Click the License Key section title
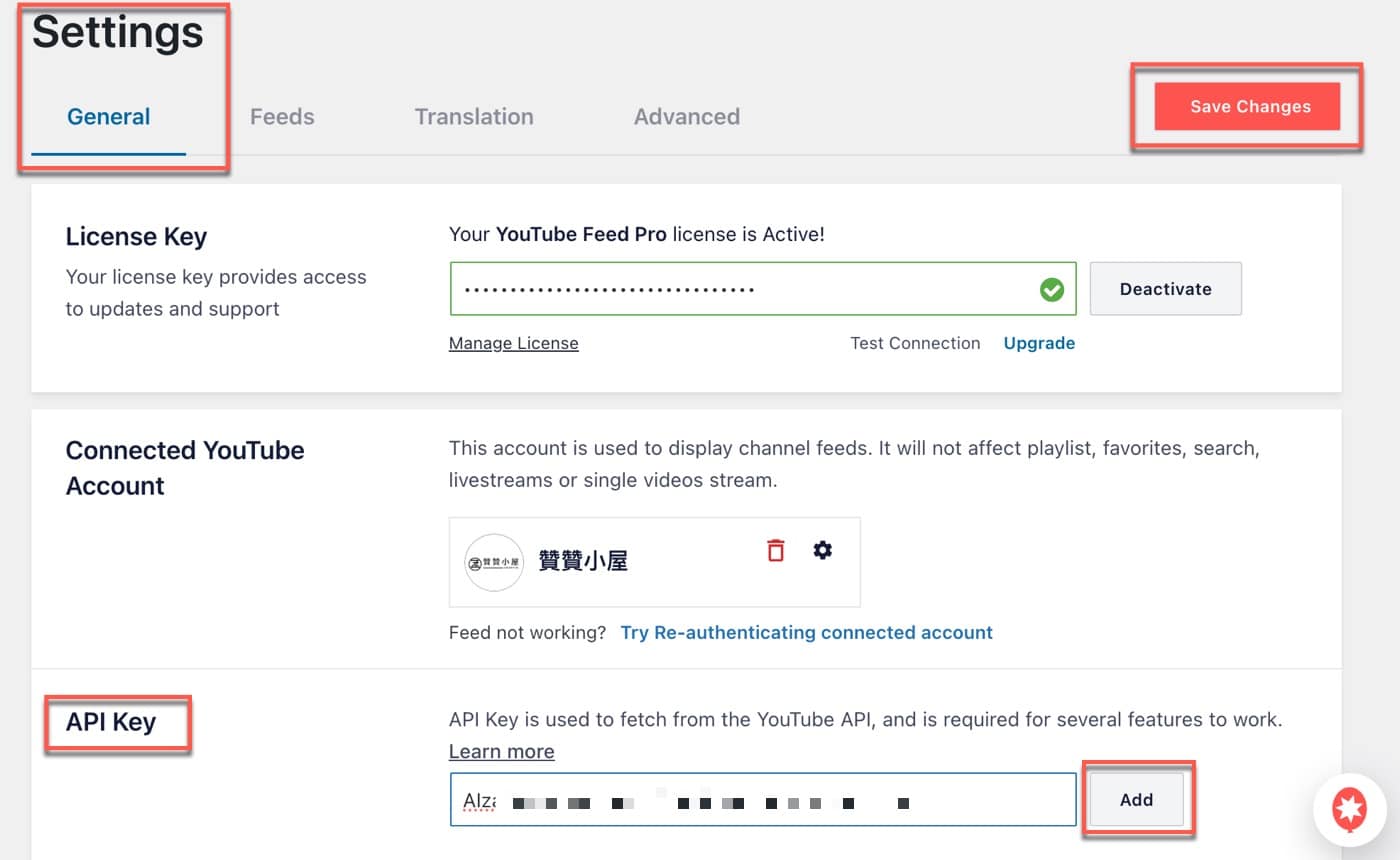This screenshot has height=860, width=1400. point(136,237)
